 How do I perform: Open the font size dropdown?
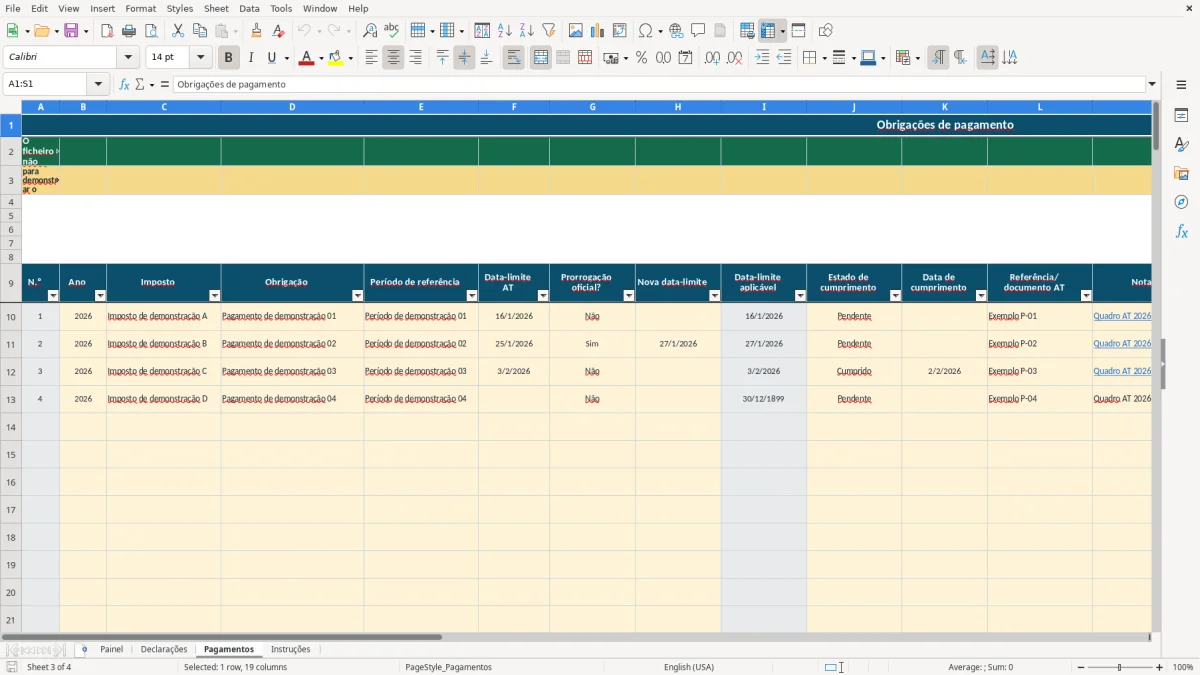pos(200,58)
